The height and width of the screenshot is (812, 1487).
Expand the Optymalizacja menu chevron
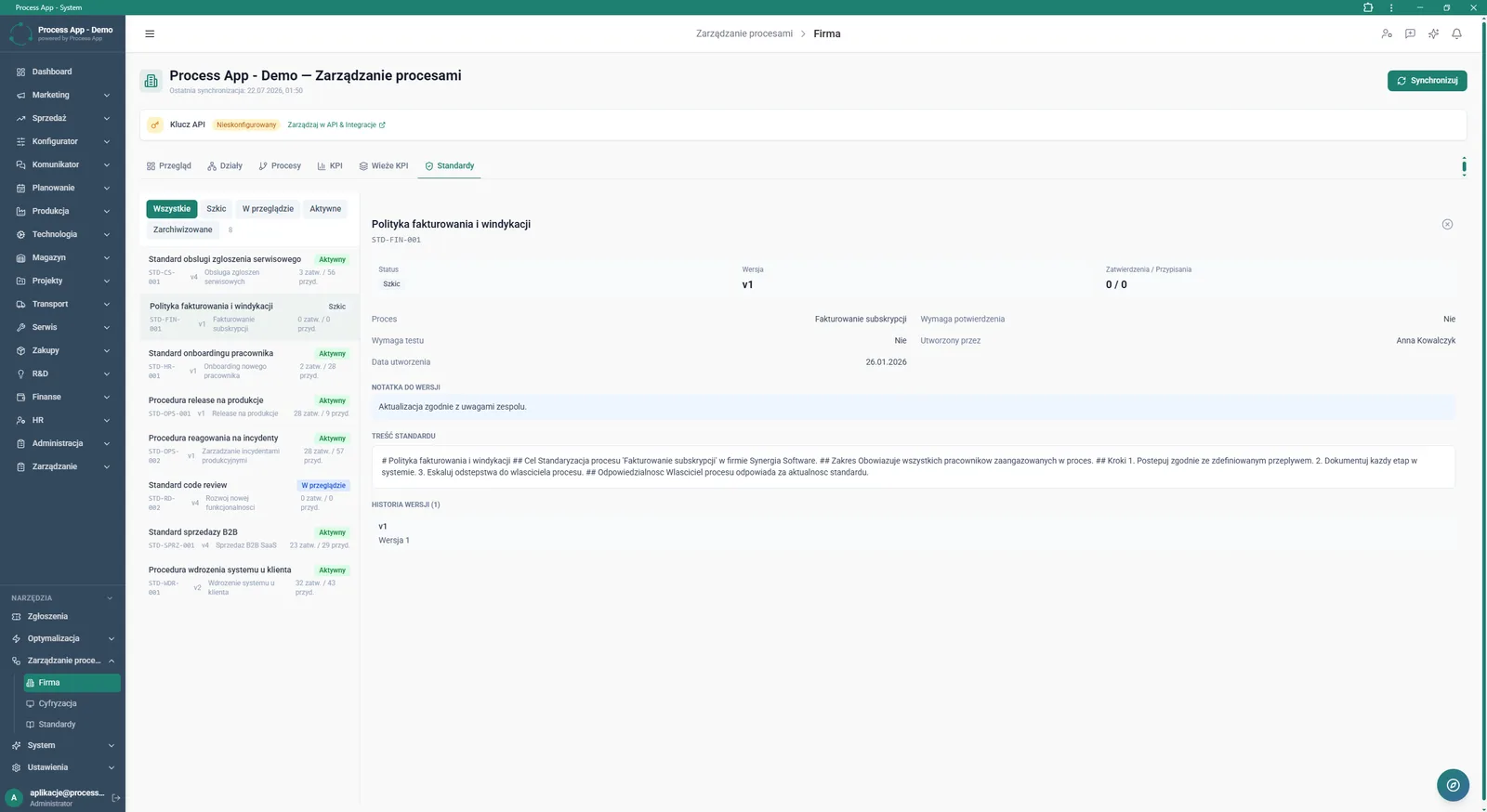coord(111,638)
